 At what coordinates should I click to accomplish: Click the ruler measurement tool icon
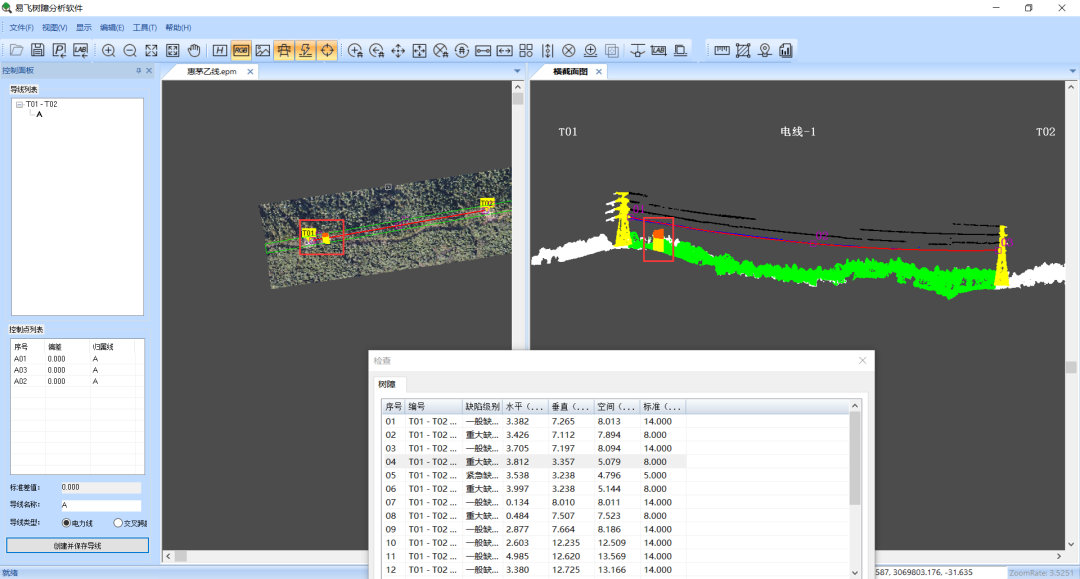pyautogui.click(x=720, y=50)
